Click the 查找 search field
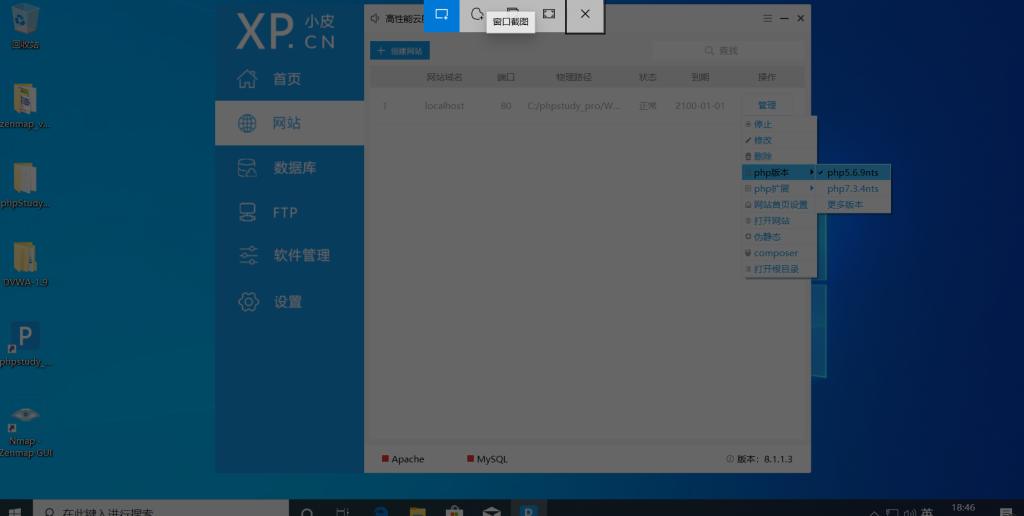This screenshot has height=516, width=1024. tap(750, 50)
